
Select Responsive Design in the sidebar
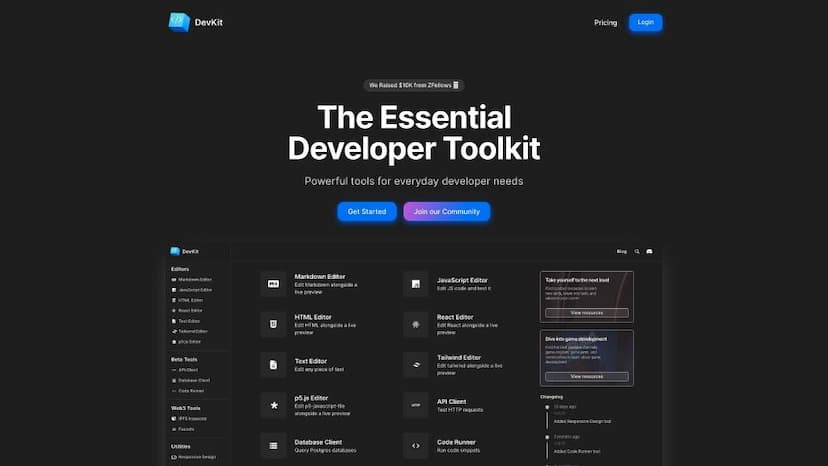[x=194, y=457]
